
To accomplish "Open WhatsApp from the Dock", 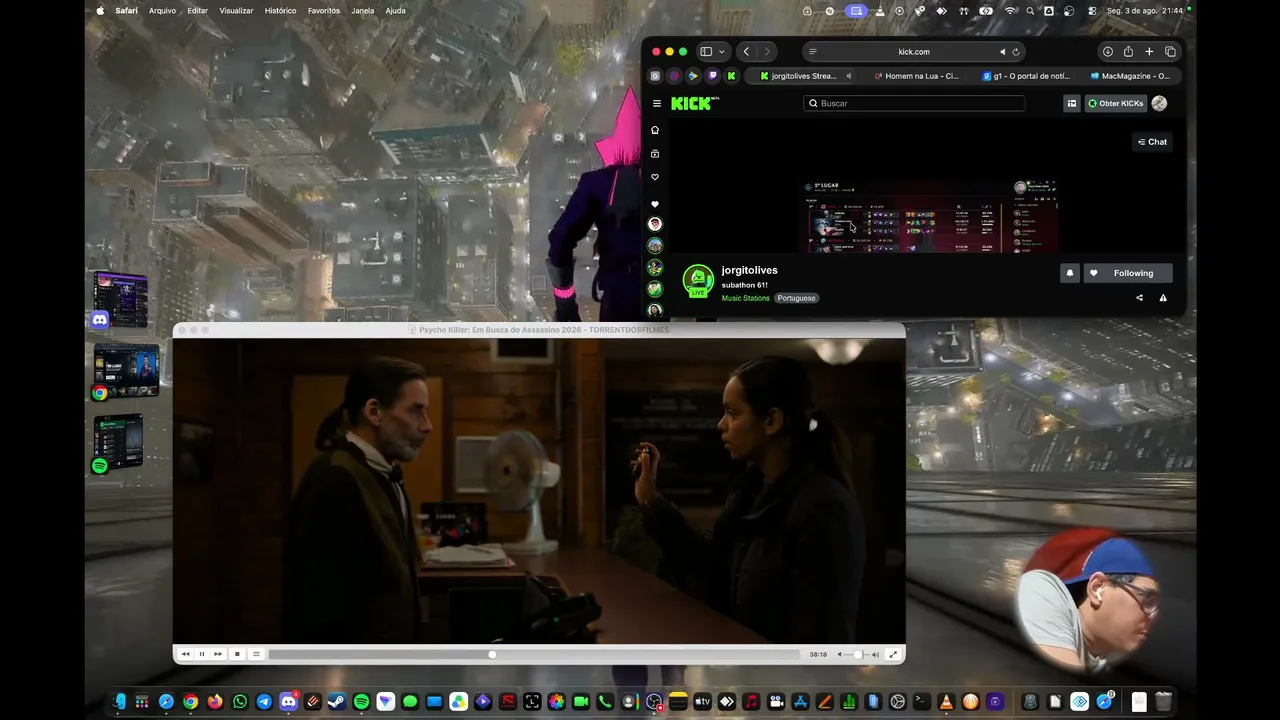I will [240, 702].
